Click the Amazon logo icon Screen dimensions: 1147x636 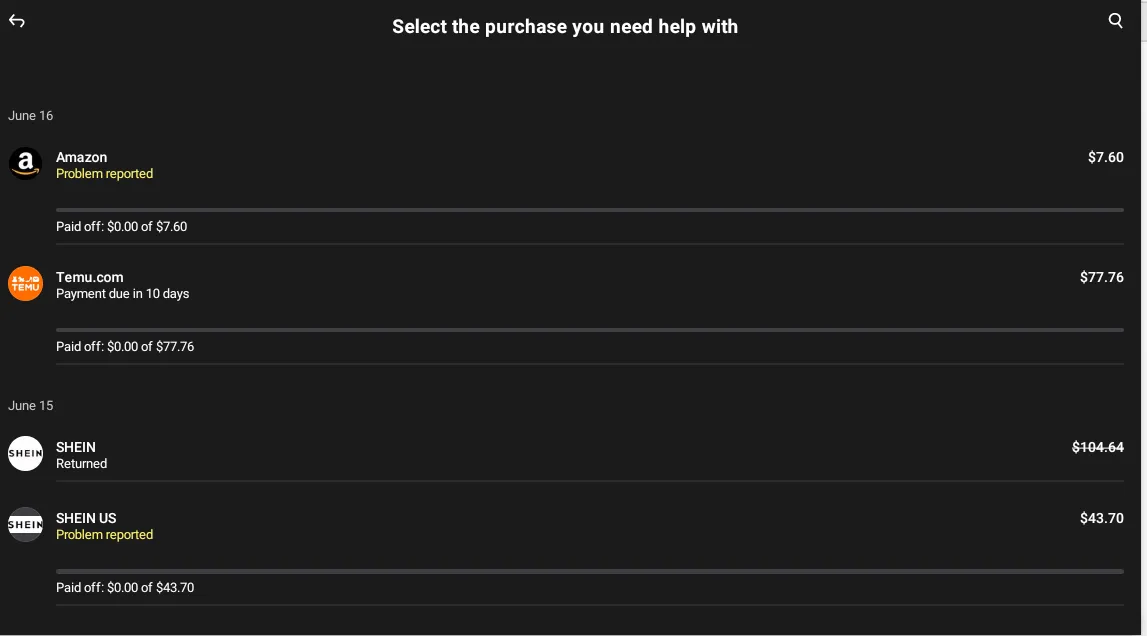[x=25, y=163]
